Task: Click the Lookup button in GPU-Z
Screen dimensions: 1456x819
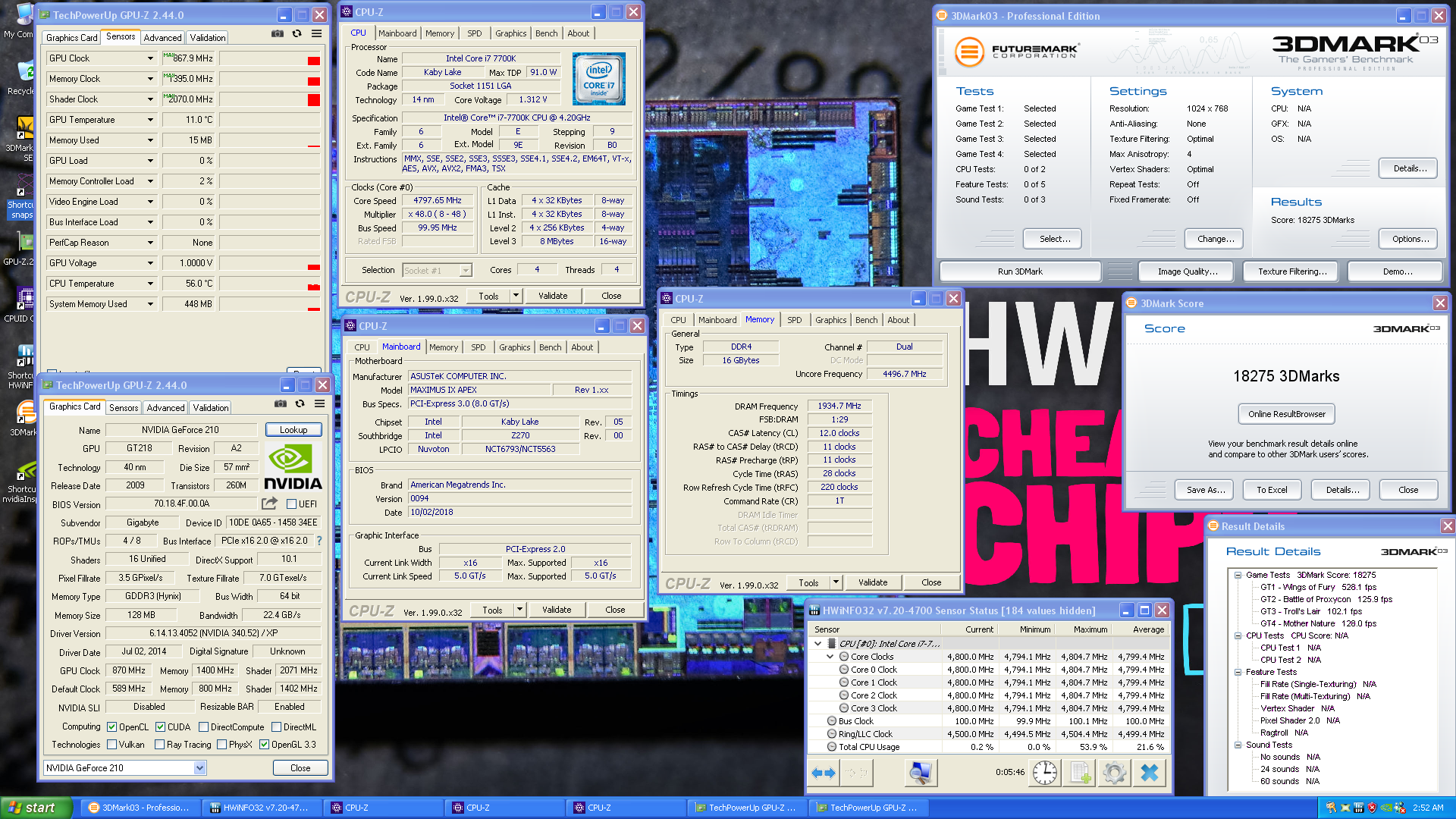Action: coord(293,430)
